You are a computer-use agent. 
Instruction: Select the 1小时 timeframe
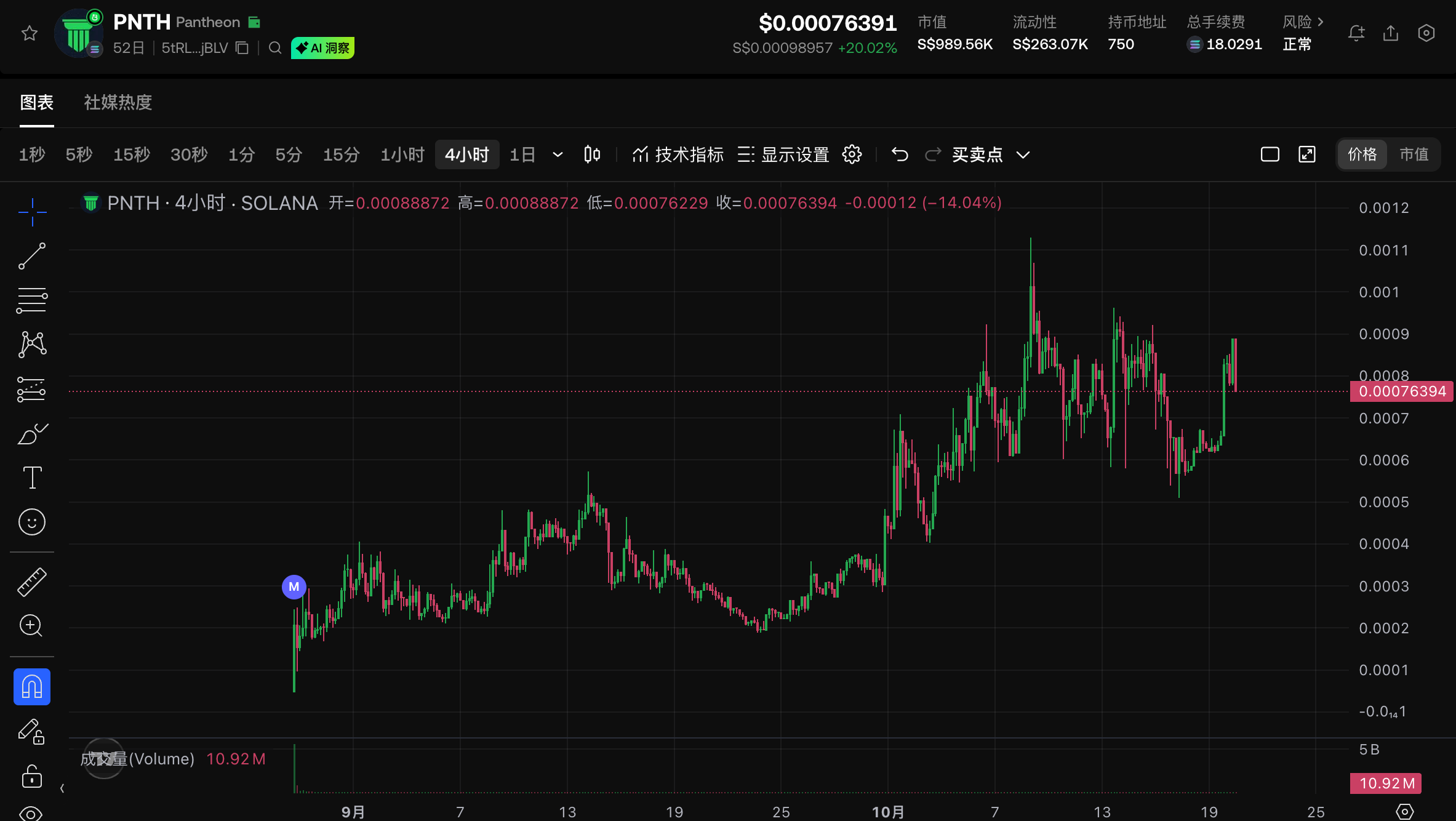(402, 154)
